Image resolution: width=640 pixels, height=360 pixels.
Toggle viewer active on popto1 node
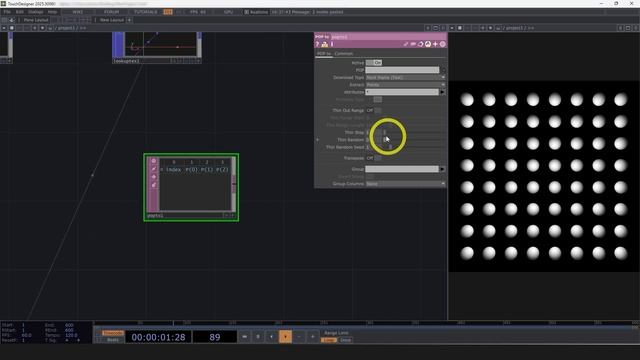[x=153, y=161]
